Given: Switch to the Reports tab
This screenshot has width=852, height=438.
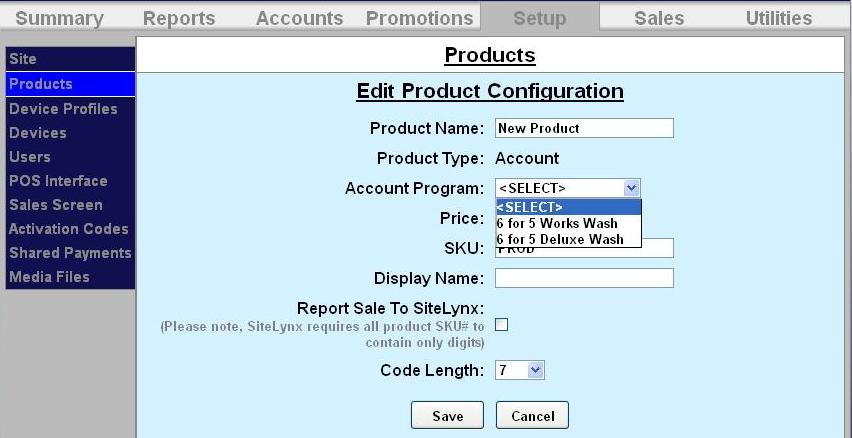Looking at the screenshot, I should click(179, 18).
